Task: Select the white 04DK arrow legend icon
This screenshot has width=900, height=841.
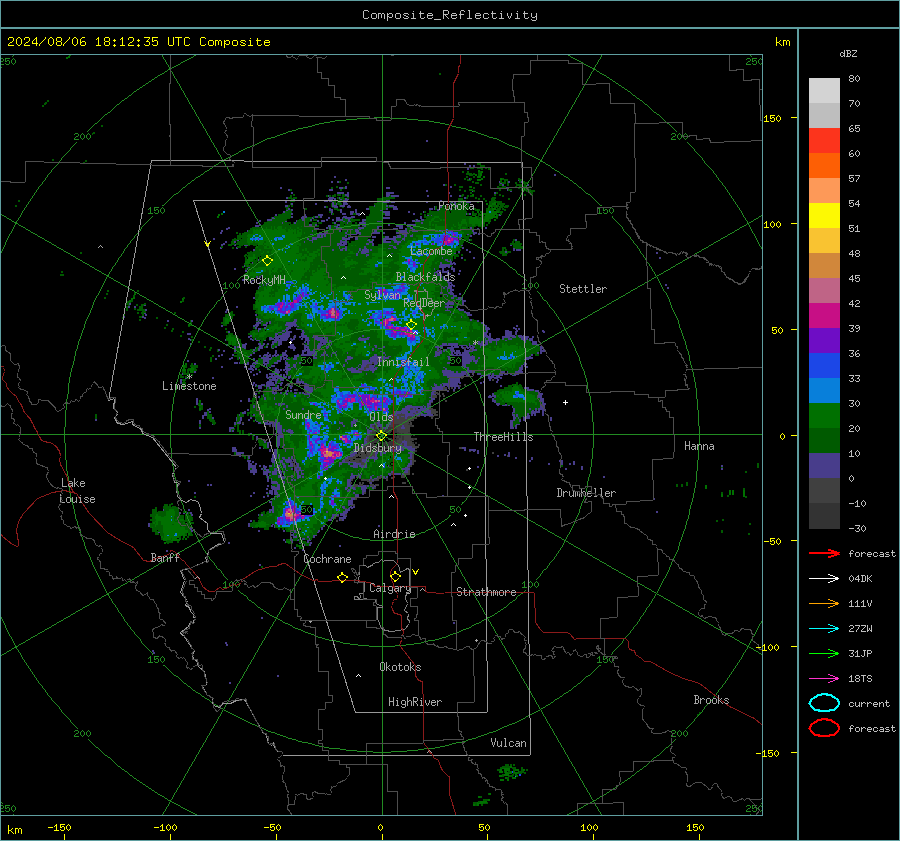Action: tap(824, 578)
